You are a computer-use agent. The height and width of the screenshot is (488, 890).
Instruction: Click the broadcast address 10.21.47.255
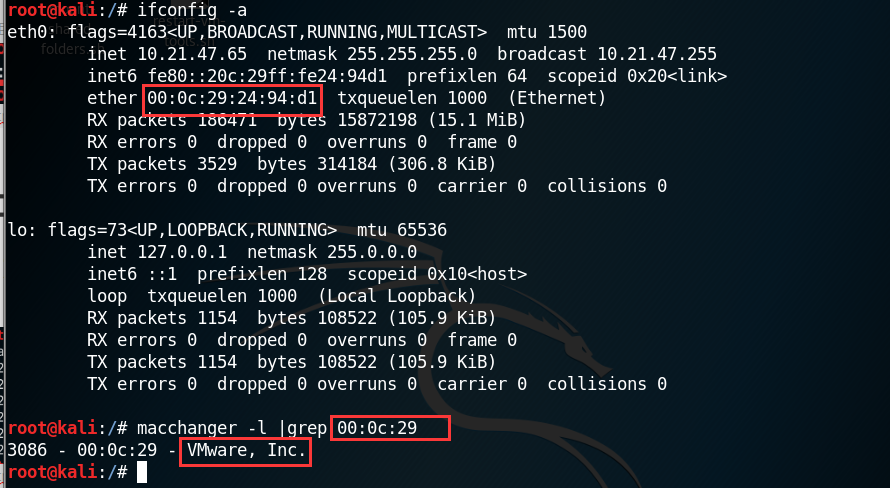click(x=657, y=54)
